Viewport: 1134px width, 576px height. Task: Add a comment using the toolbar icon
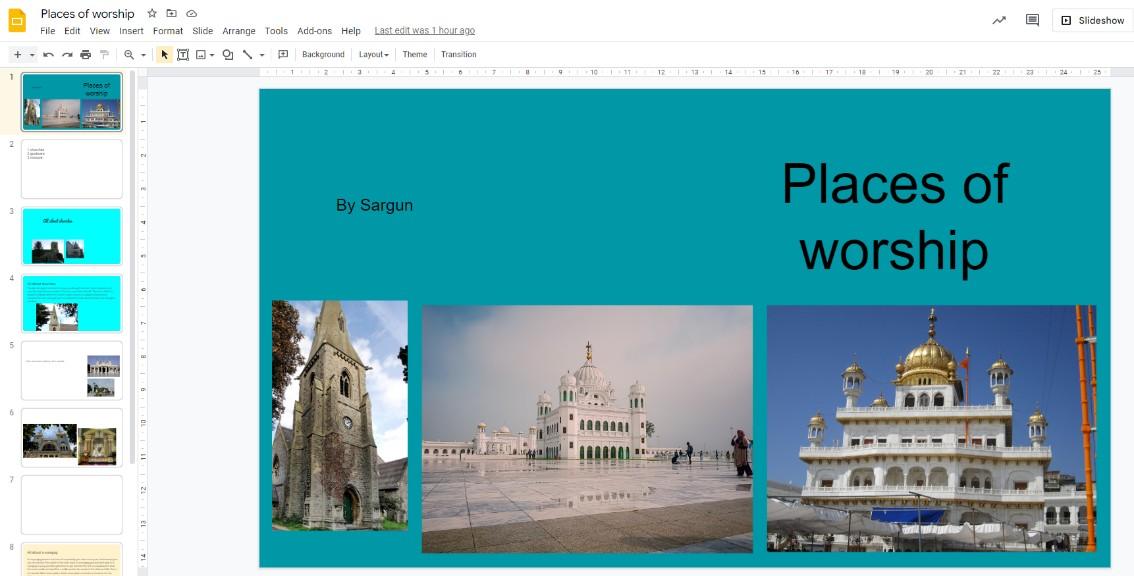(x=283, y=55)
